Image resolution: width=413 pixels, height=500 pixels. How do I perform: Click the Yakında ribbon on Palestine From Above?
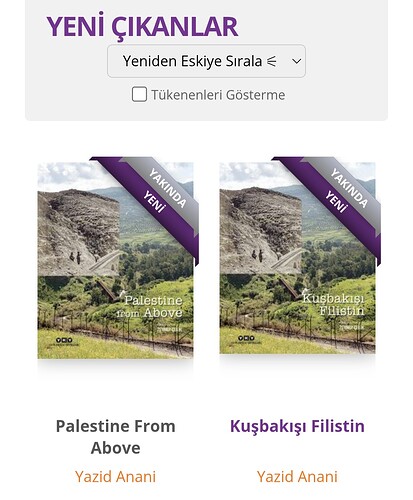(167, 188)
